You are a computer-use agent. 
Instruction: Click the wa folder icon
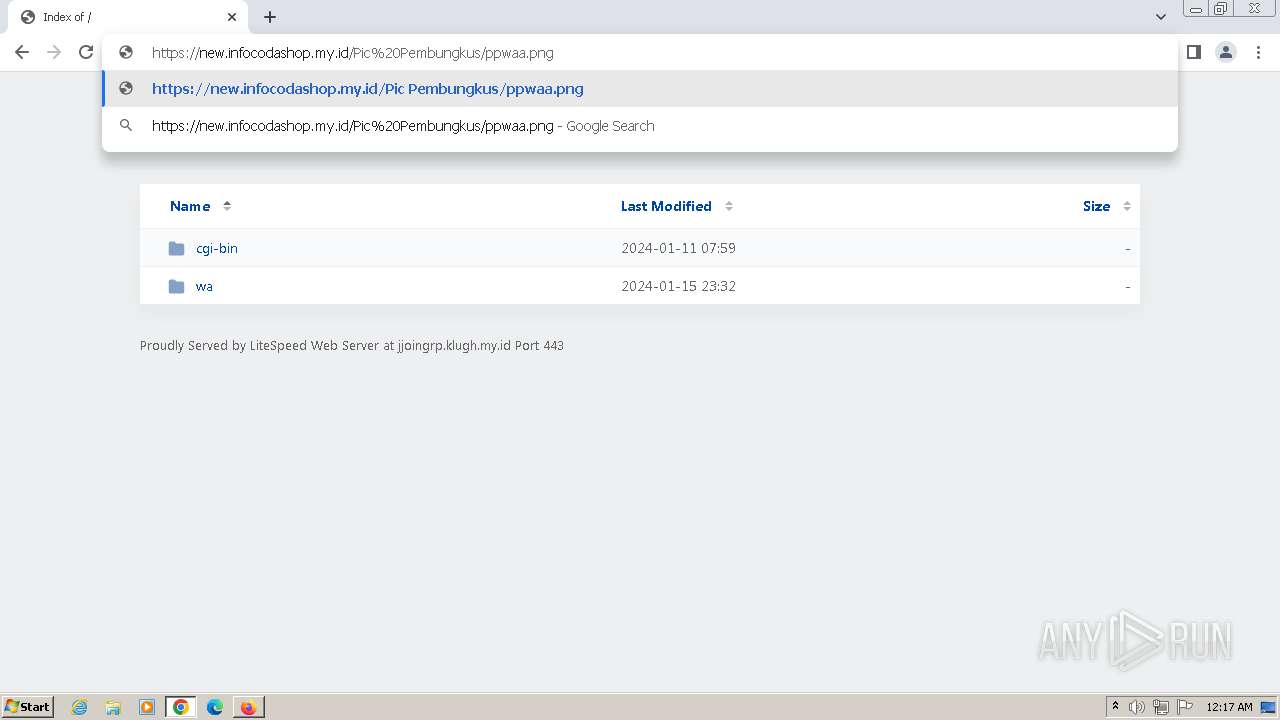point(177,286)
